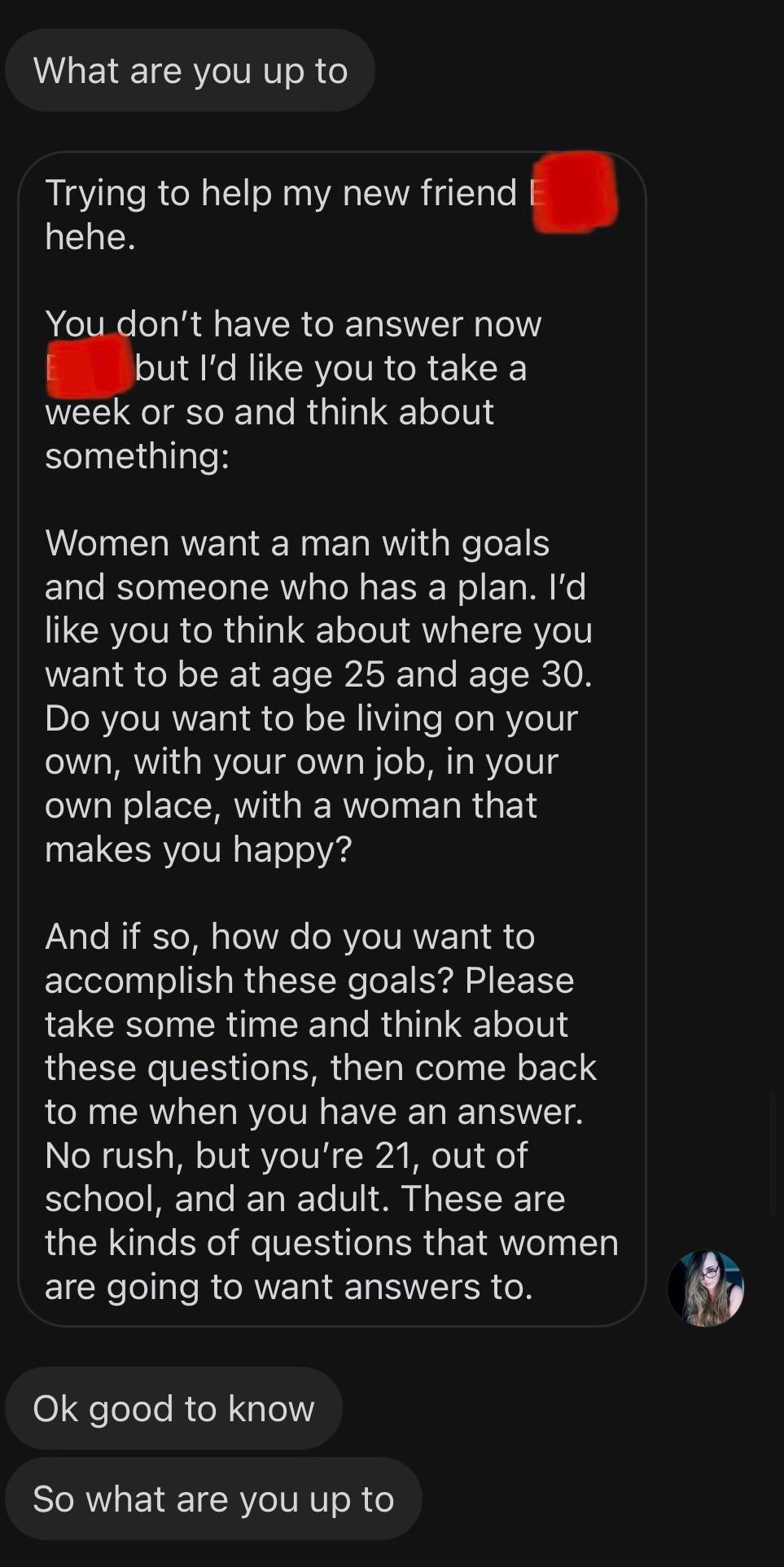The width and height of the screenshot is (784, 1567).
Task: Click the text "makes you happy?"
Action: pos(199,849)
